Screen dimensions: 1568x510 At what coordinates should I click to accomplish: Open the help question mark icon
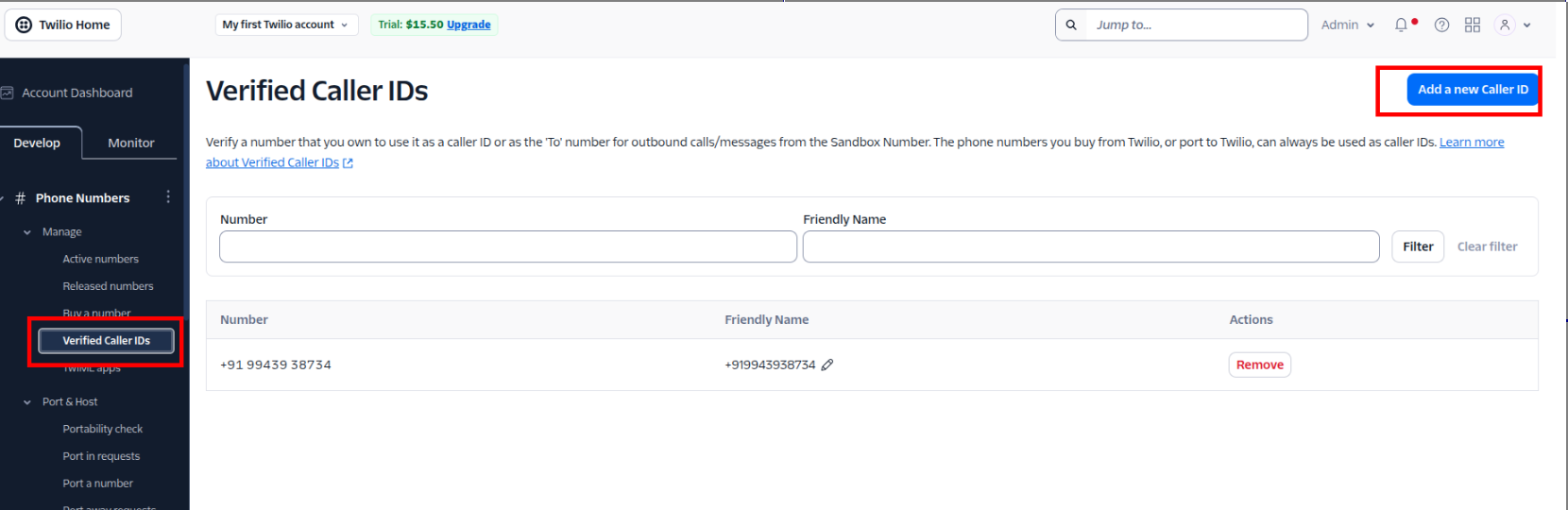coord(1441,25)
